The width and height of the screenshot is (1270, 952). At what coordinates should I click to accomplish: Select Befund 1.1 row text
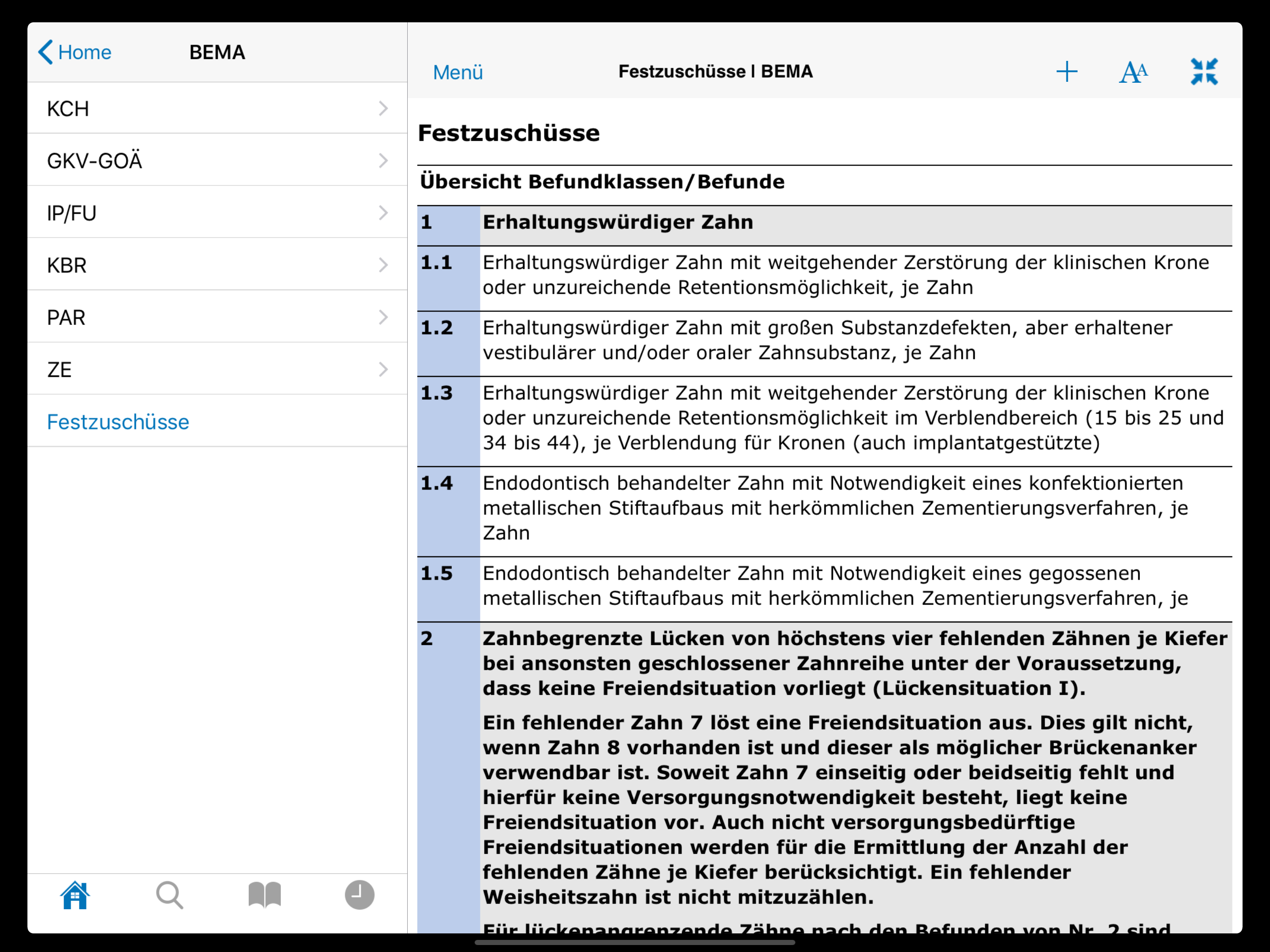[845, 274]
